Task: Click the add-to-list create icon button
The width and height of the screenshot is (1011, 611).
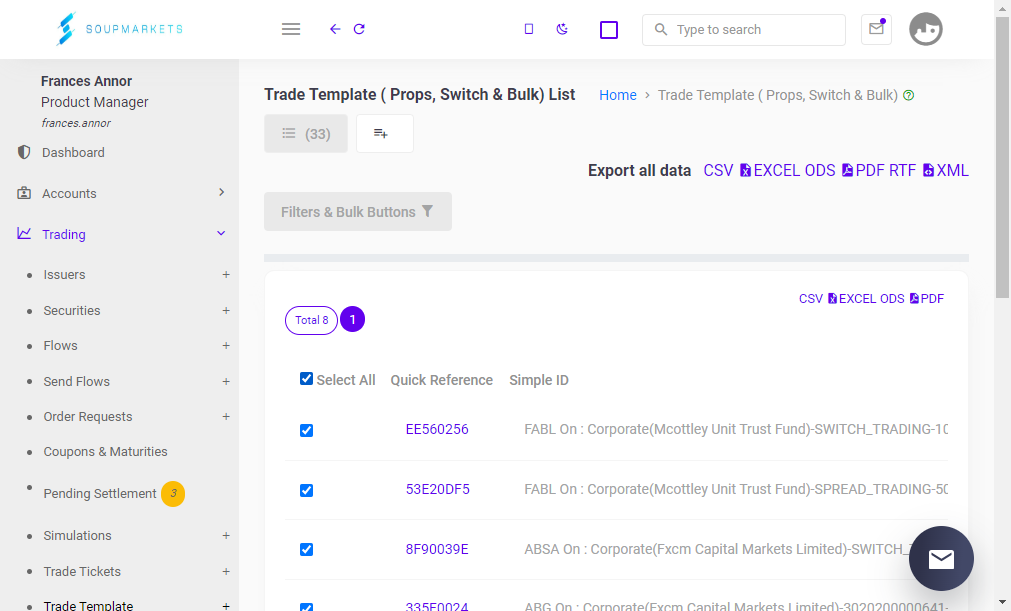Action: 385,133
